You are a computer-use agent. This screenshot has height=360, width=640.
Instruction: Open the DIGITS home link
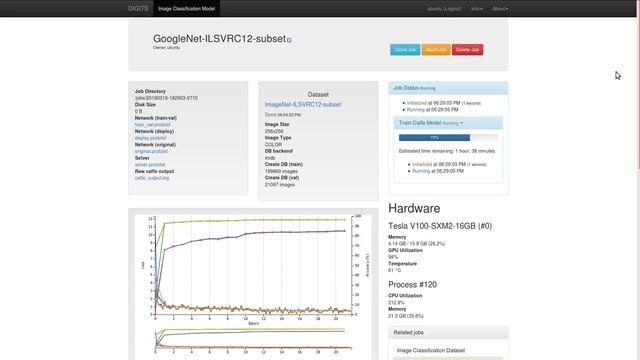pos(138,9)
